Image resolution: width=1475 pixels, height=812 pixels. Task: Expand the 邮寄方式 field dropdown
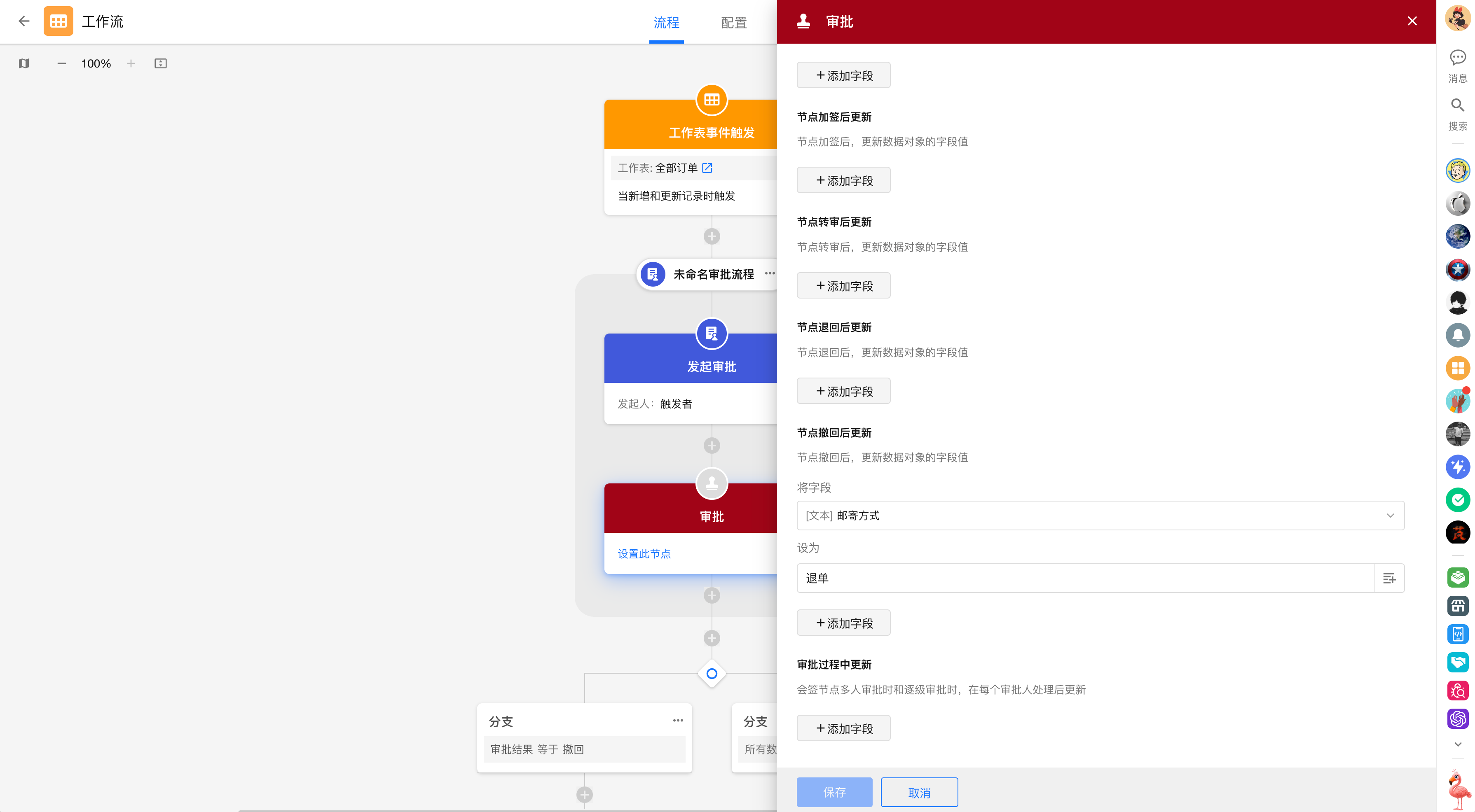click(1390, 516)
